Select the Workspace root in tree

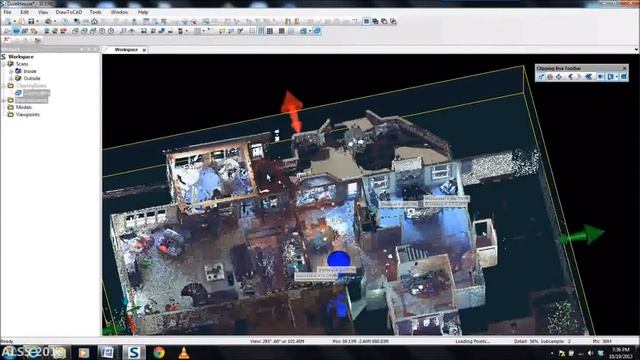click(20, 57)
